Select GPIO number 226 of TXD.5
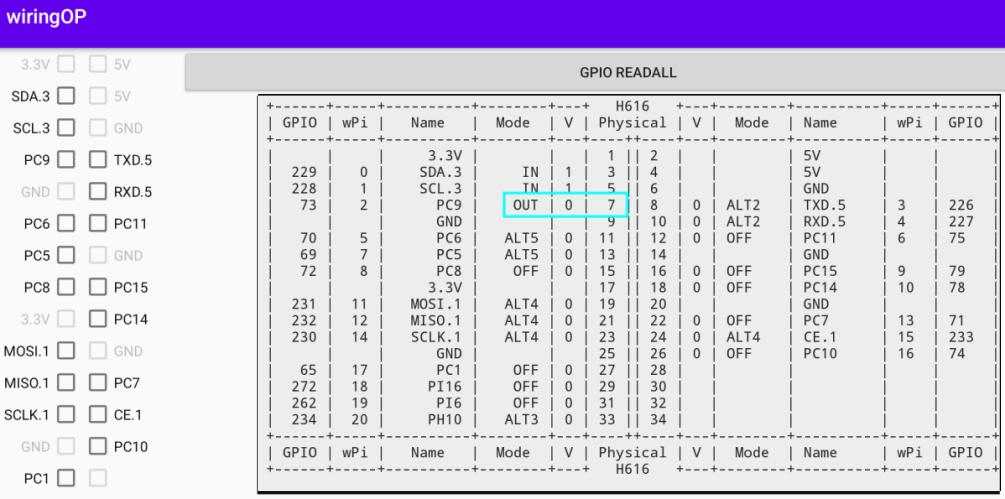Viewport: 1005px width, 499px height. [x=961, y=205]
